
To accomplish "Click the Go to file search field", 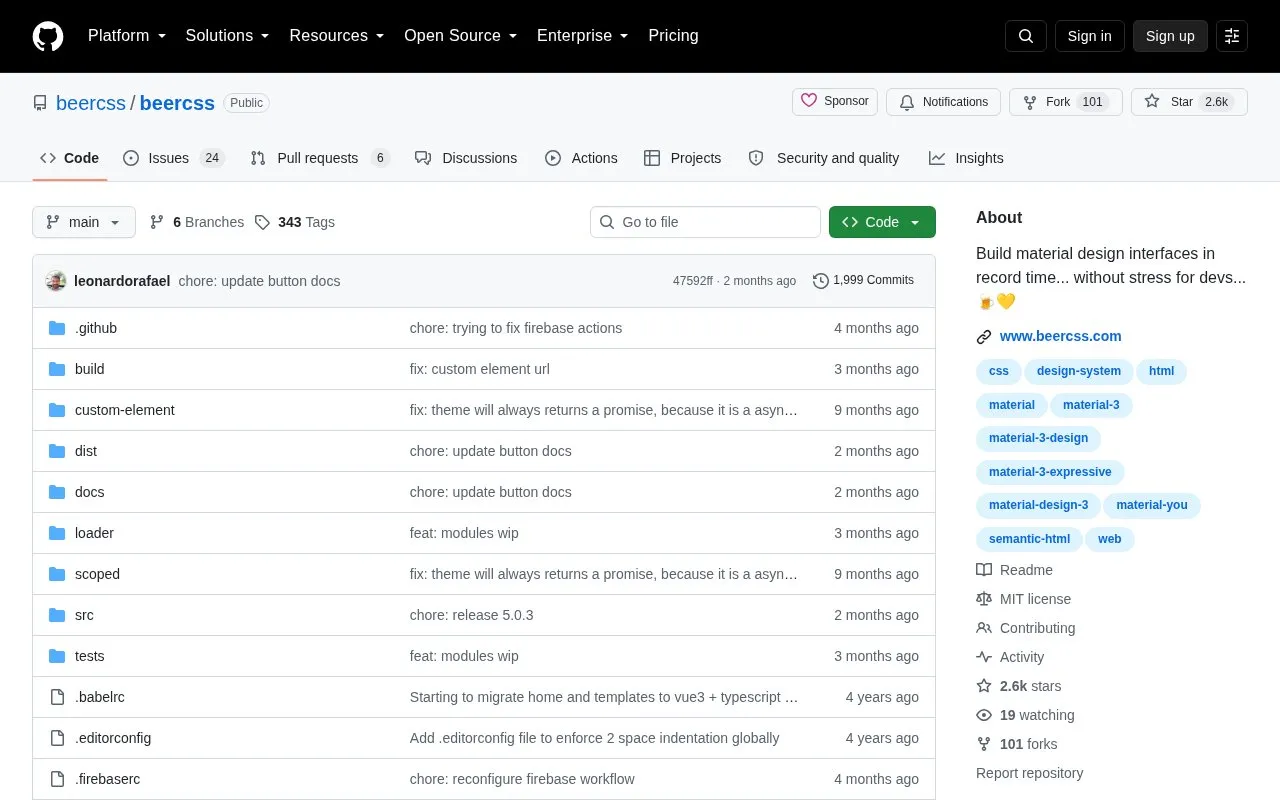I will point(705,222).
